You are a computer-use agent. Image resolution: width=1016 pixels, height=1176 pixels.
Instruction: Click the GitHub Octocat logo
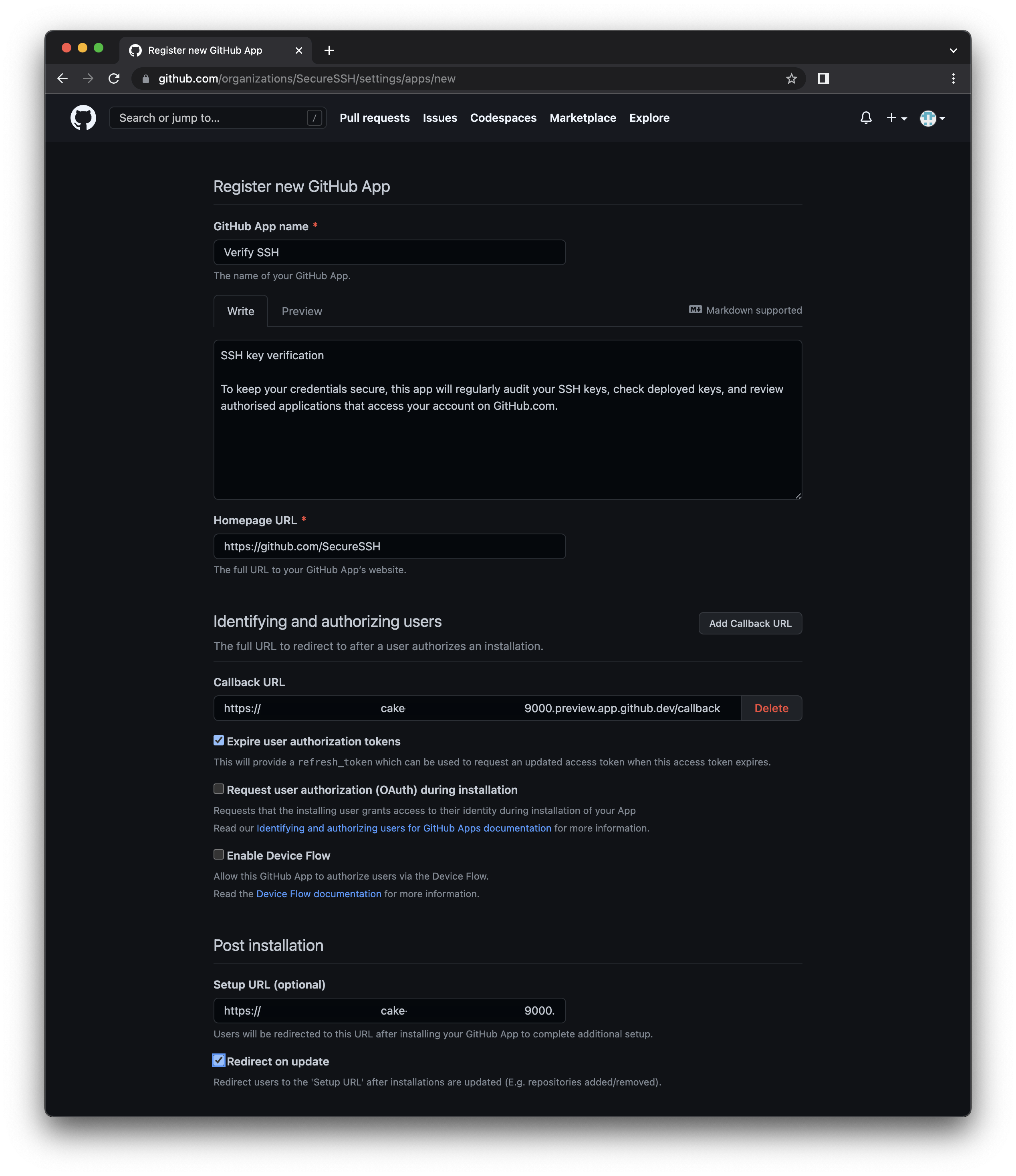coord(83,117)
